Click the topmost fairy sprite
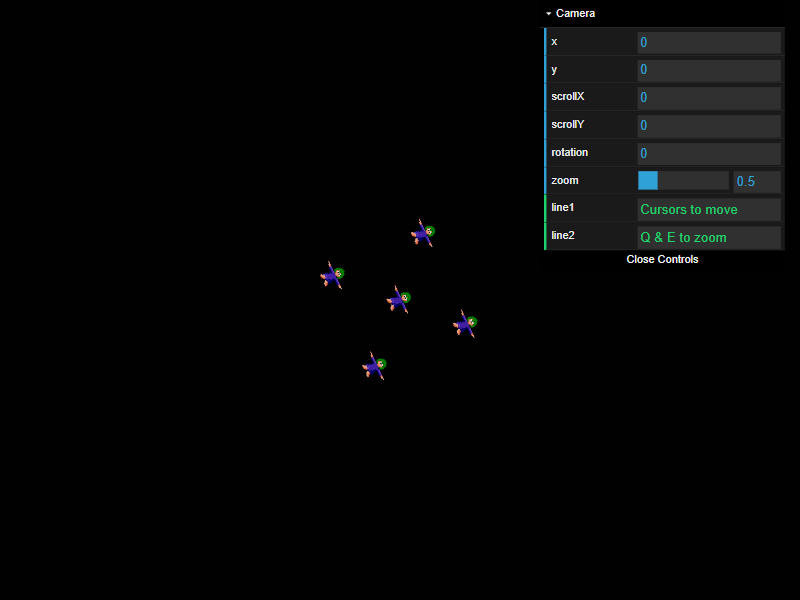 [422, 234]
